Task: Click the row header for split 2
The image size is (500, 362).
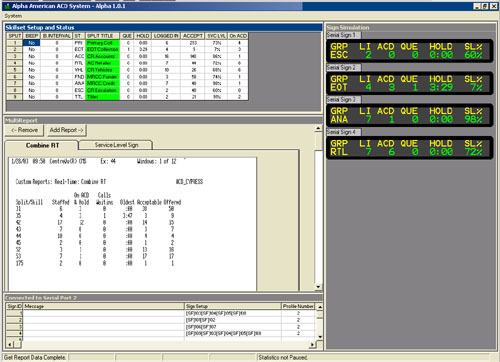Action: coord(15,49)
